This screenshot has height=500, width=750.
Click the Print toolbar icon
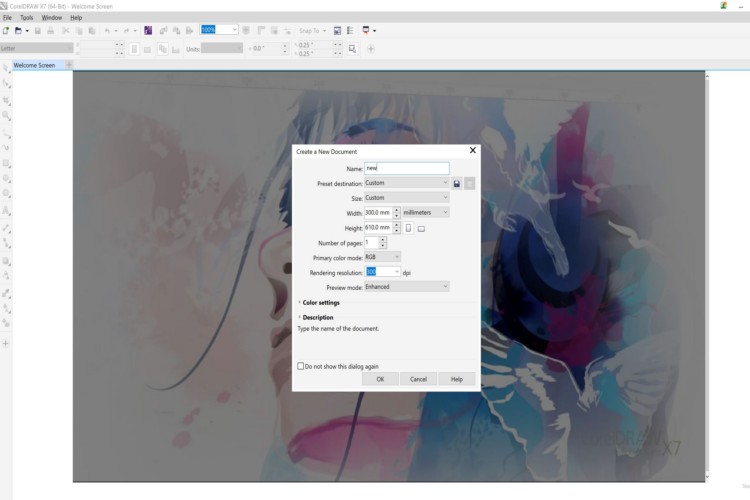(50, 31)
